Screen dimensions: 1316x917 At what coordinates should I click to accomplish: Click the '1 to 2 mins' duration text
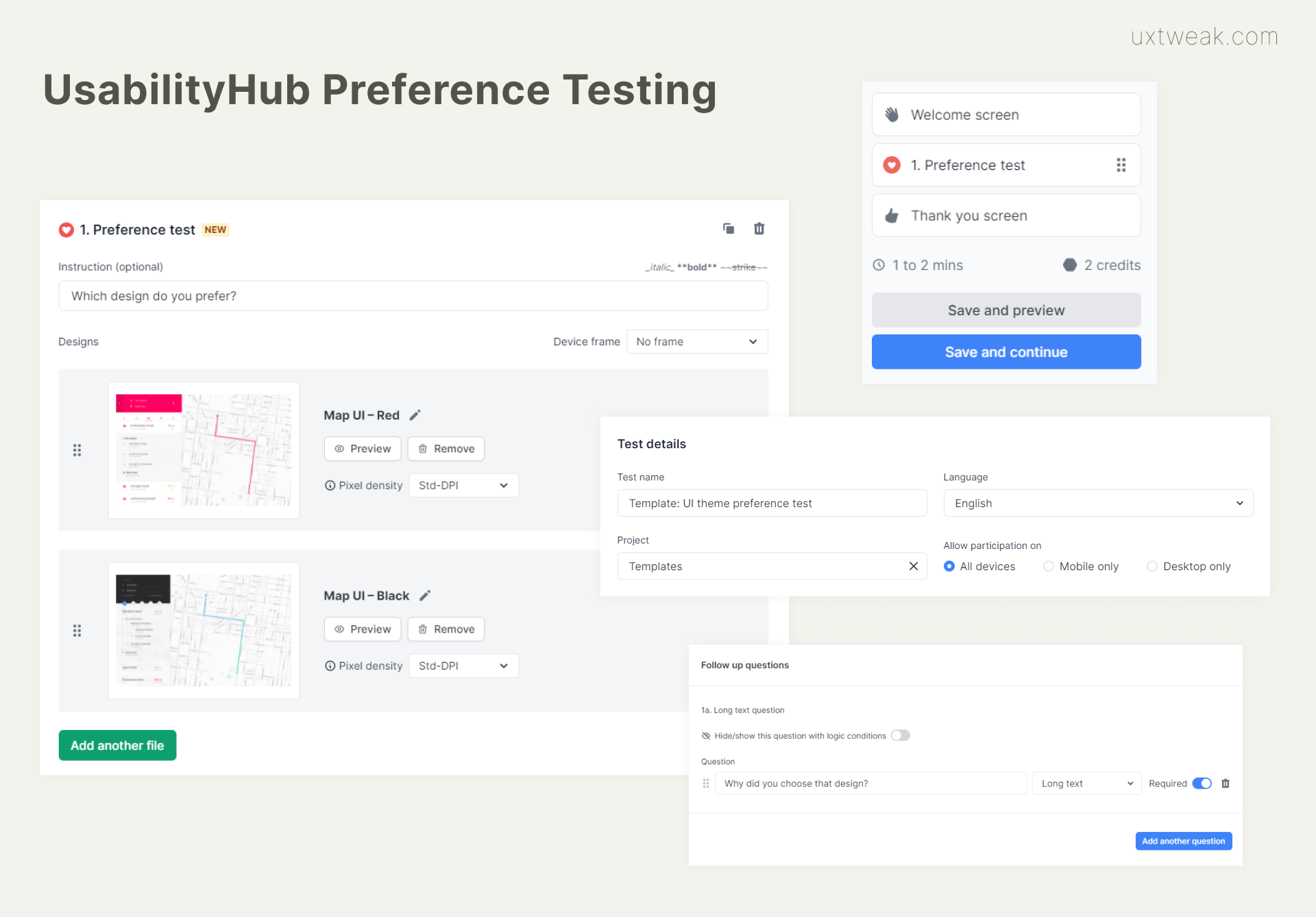coord(927,265)
